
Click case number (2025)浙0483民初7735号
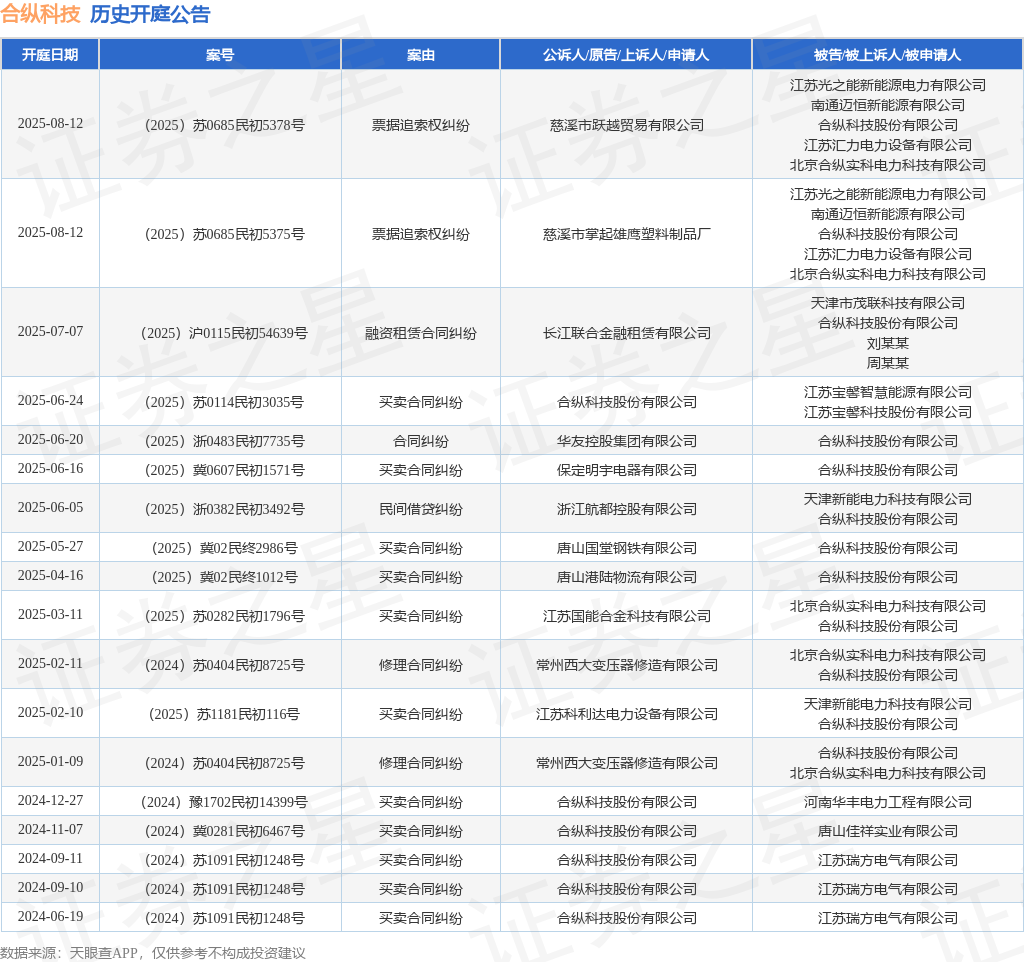[225, 441]
